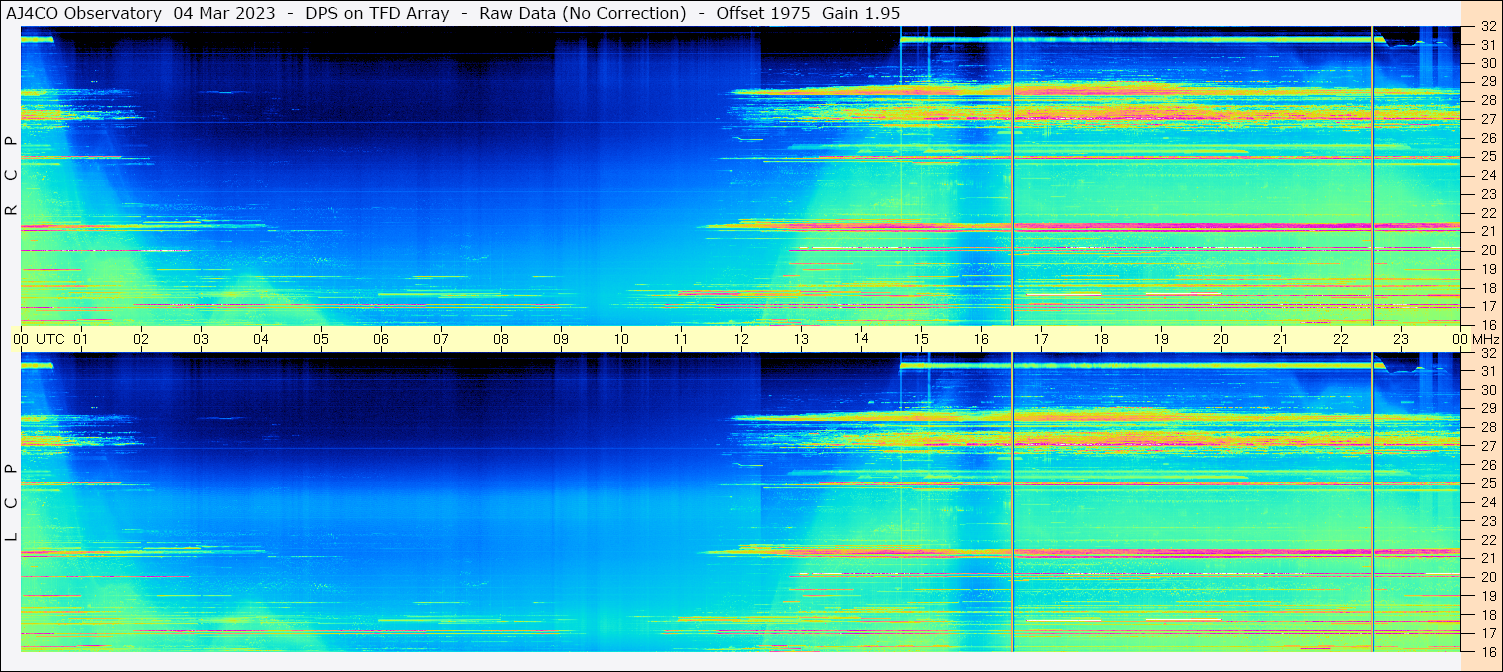Select 'Raw Data (No Correction)' header text
Image resolution: width=1503 pixels, height=672 pixels.
point(583,13)
